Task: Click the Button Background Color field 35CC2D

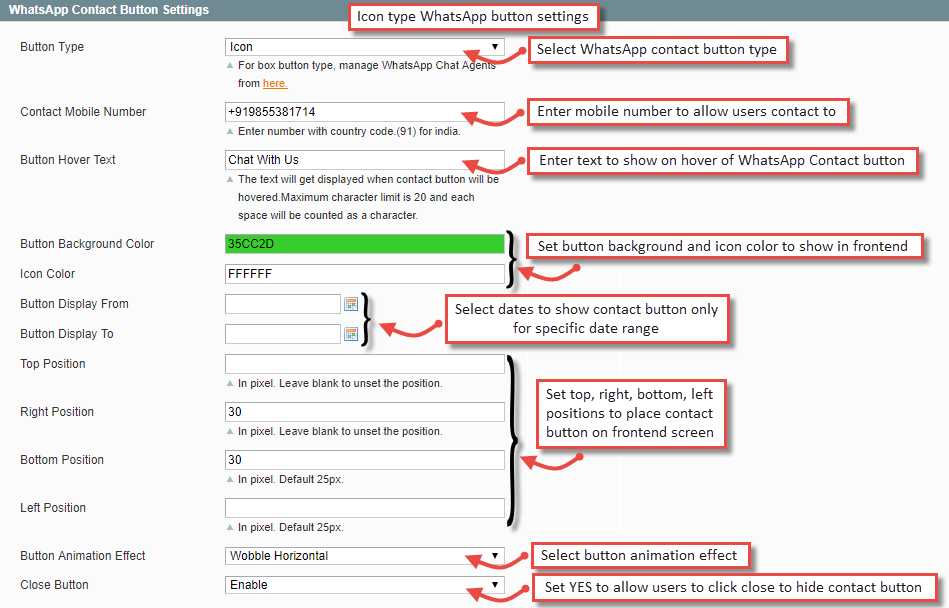Action: [364, 244]
